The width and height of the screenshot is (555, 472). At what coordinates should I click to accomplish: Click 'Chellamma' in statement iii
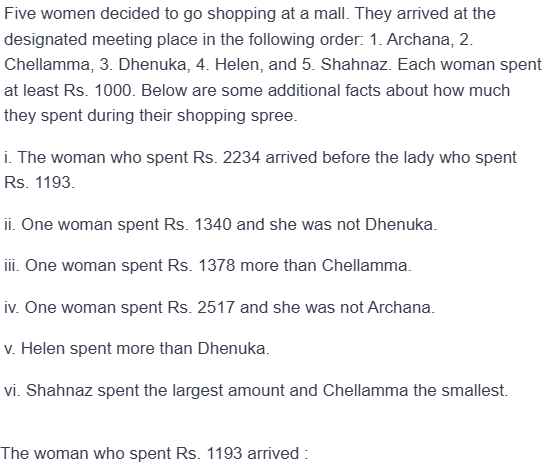coord(364,265)
